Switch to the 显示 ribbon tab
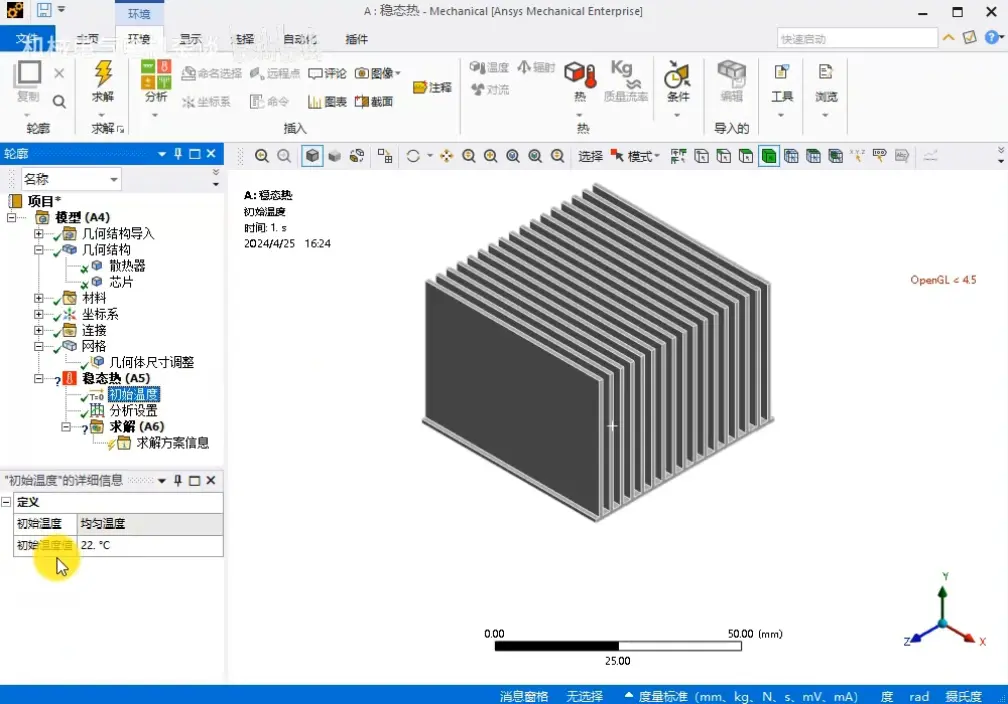 (x=190, y=39)
